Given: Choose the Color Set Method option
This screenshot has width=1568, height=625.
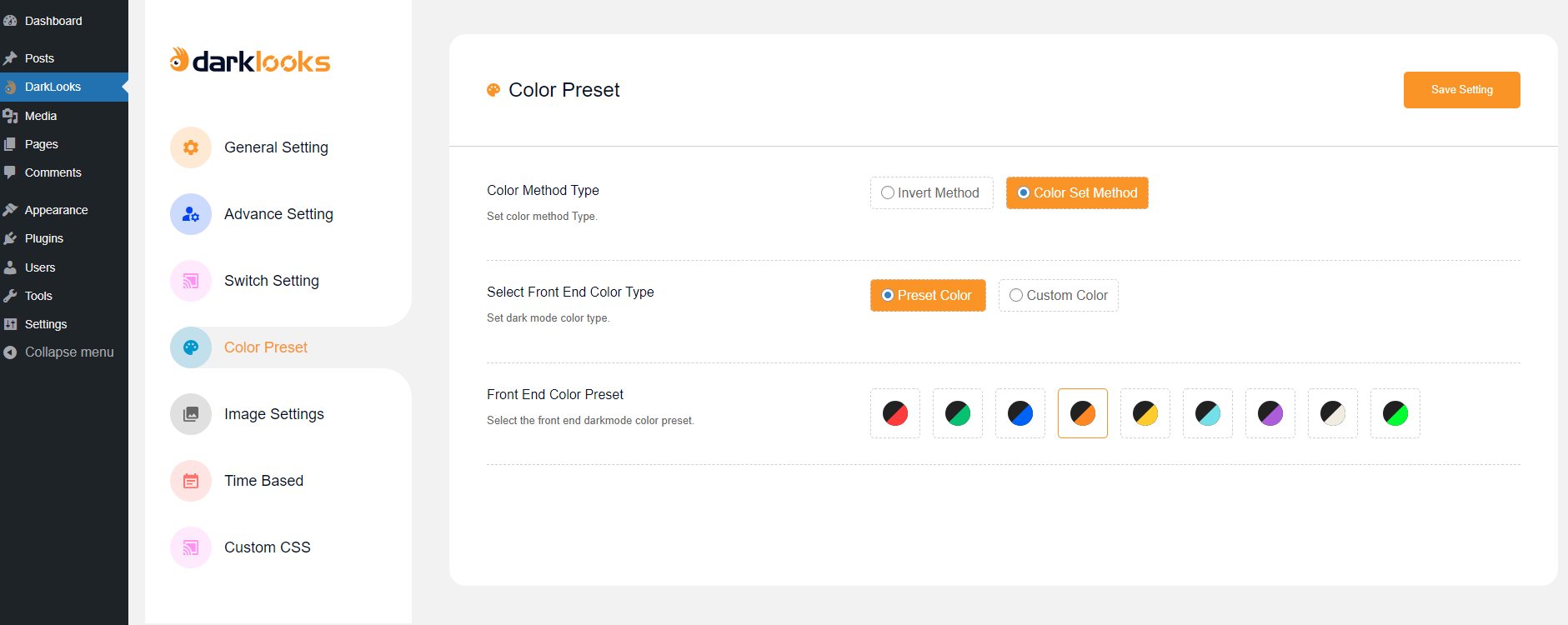Looking at the screenshot, I should point(1024,193).
